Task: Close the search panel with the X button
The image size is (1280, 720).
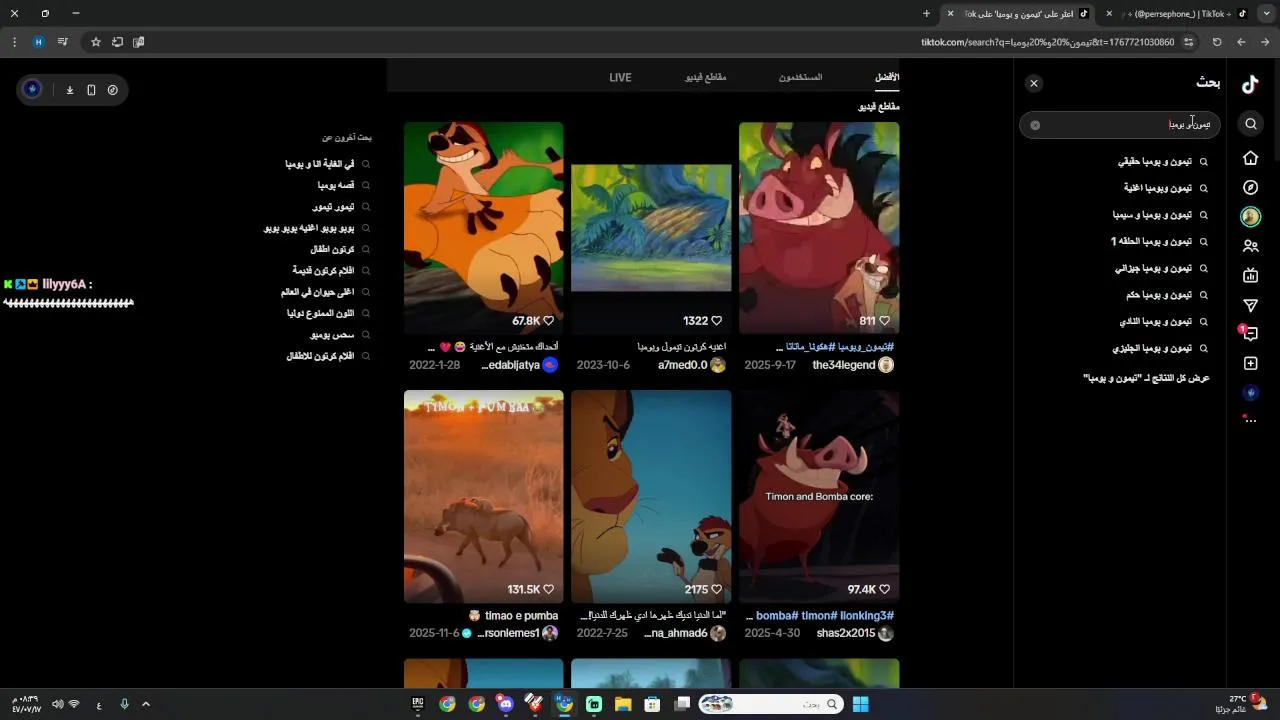Action: [1034, 84]
